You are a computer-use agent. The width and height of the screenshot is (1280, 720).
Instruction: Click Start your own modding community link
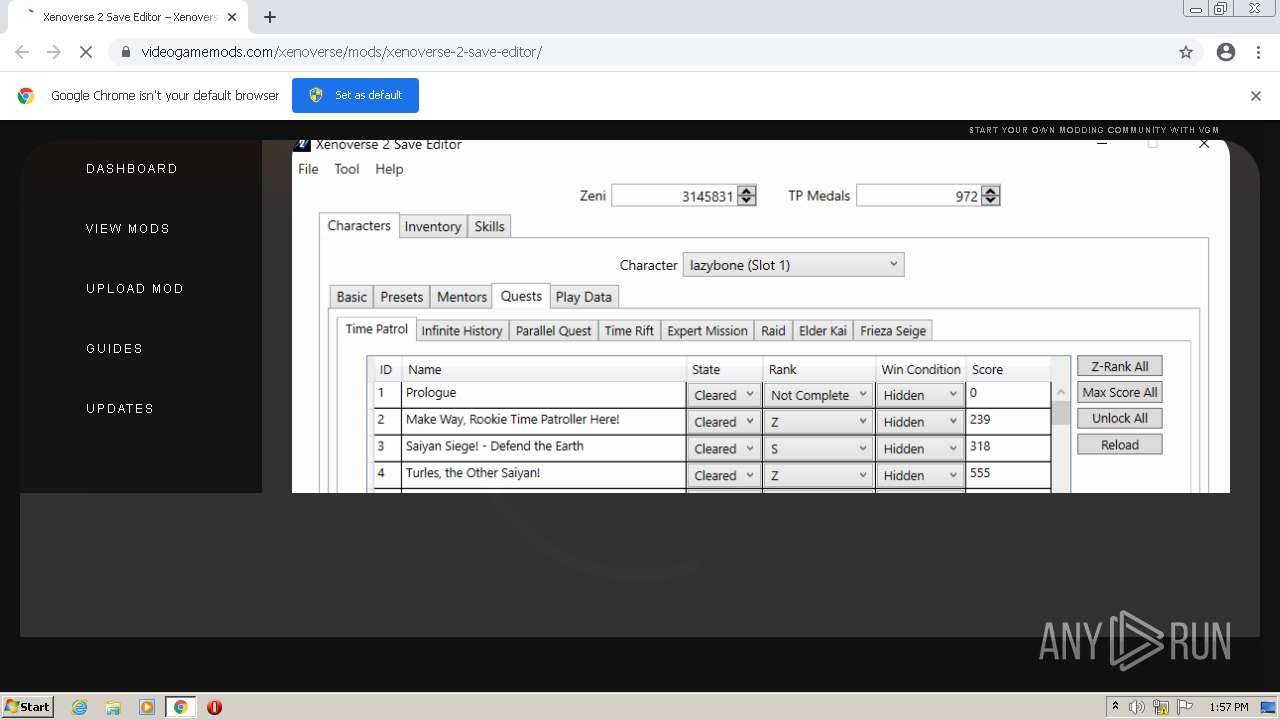[x=1094, y=130]
